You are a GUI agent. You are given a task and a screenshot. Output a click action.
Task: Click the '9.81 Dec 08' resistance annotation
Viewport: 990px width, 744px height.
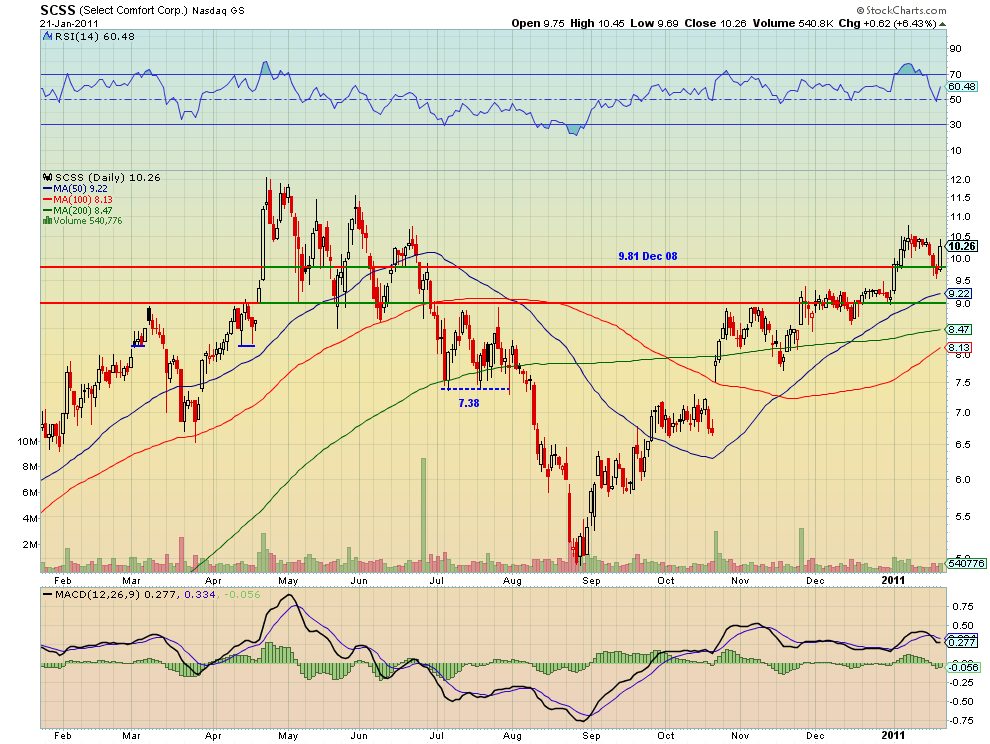coord(648,256)
